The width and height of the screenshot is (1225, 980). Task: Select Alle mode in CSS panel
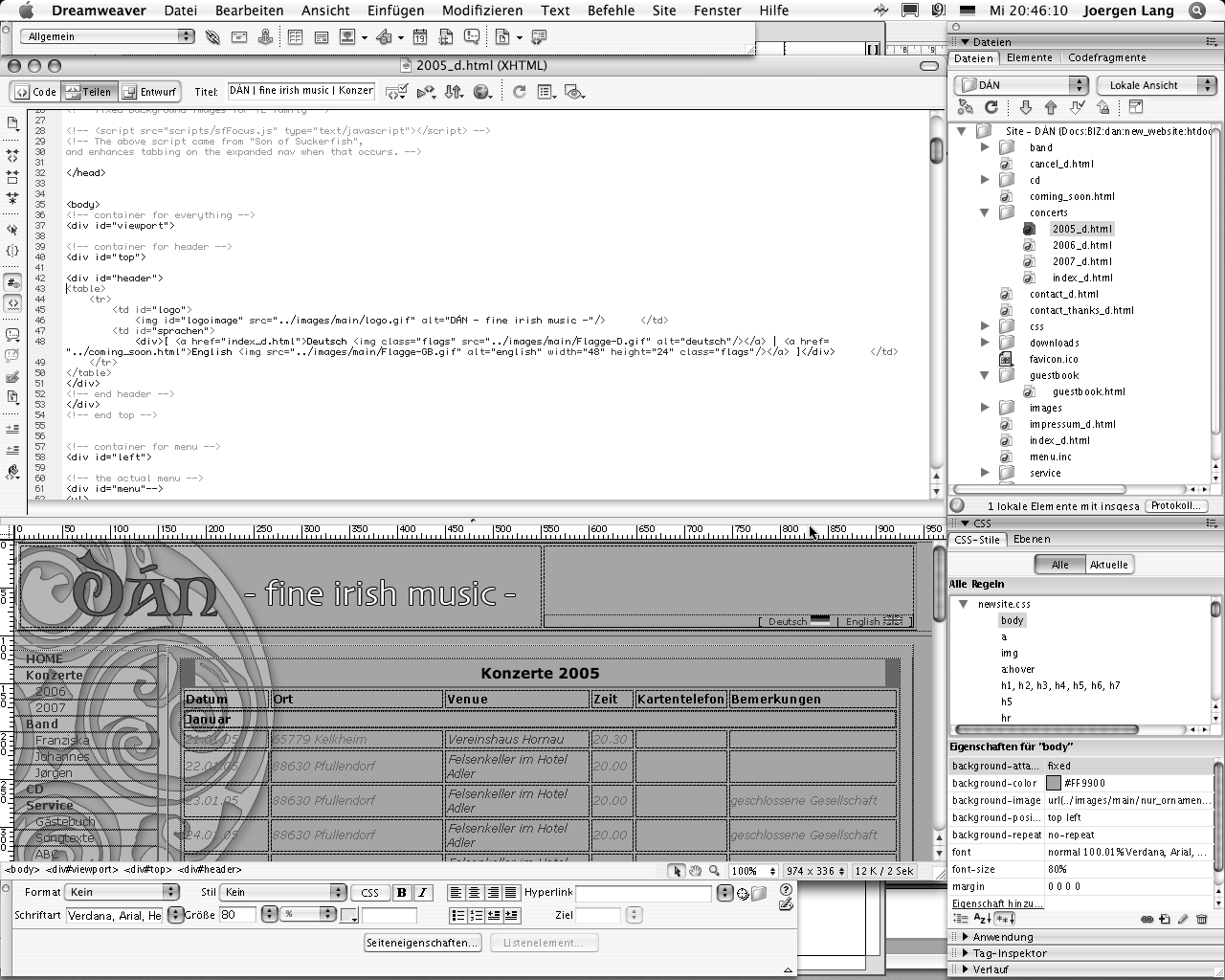(x=1059, y=565)
